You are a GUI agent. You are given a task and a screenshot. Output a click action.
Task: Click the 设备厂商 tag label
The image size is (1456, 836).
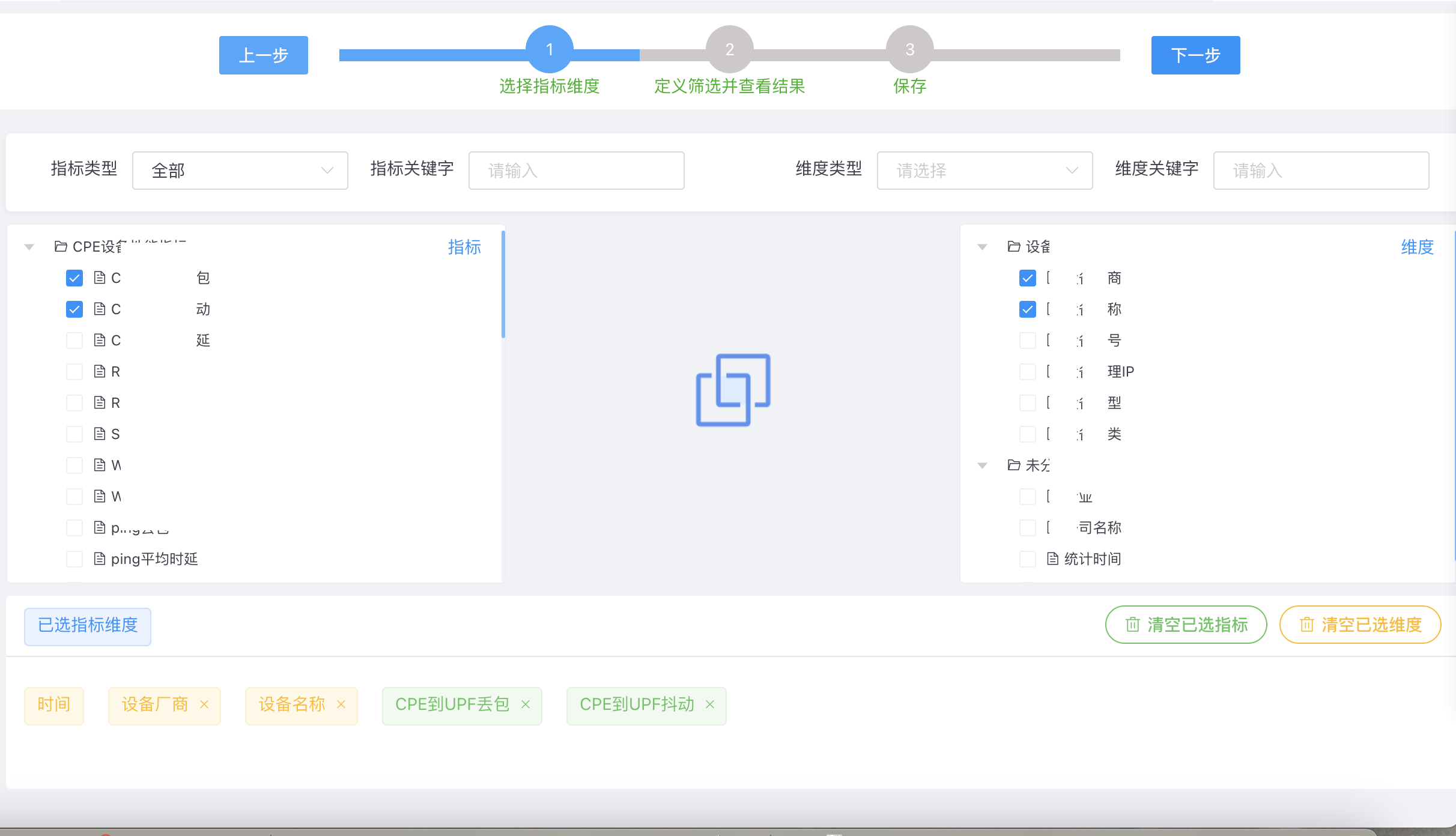click(155, 704)
